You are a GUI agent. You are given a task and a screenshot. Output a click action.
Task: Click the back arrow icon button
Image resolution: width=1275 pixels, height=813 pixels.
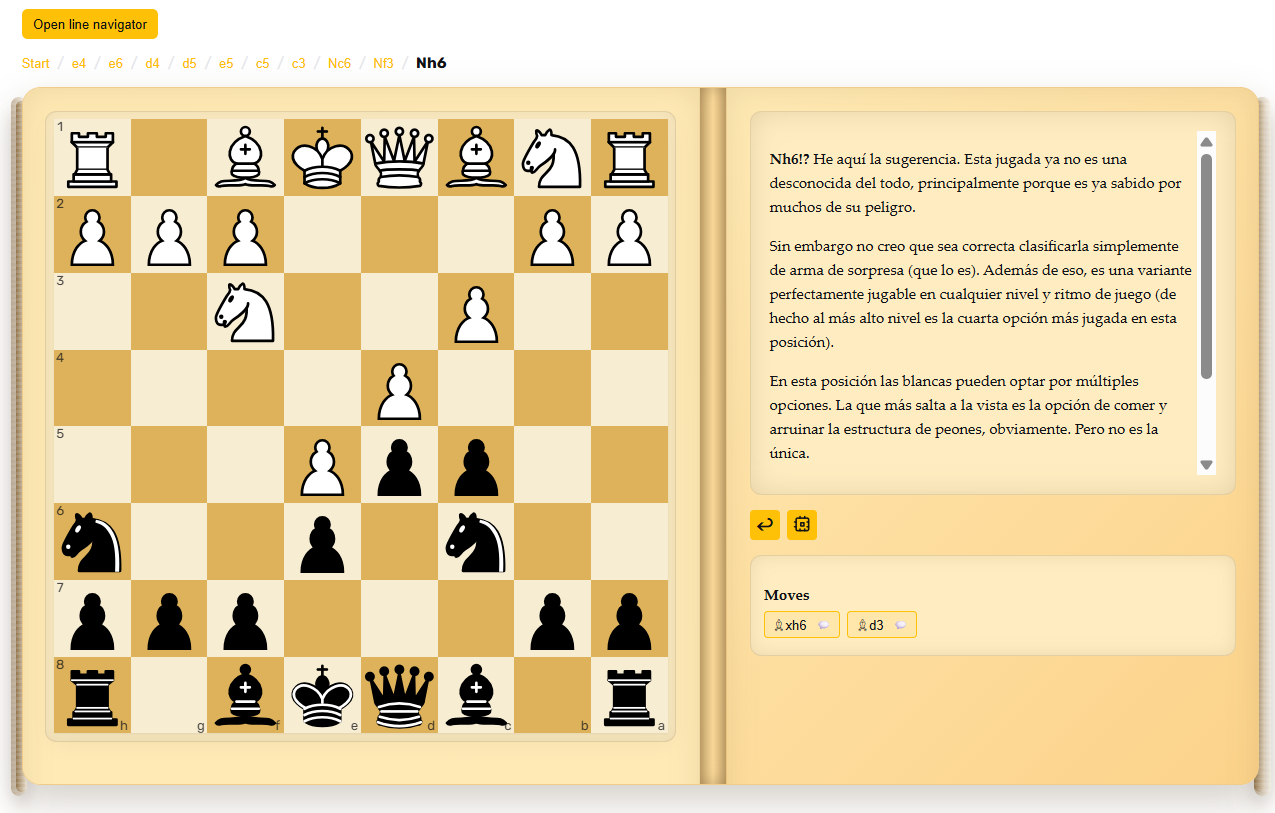point(765,524)
